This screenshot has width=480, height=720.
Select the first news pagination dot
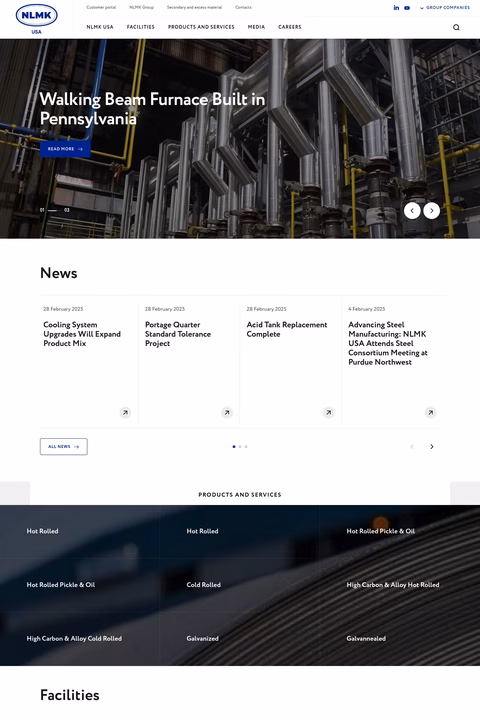click(x=234, y=446)
